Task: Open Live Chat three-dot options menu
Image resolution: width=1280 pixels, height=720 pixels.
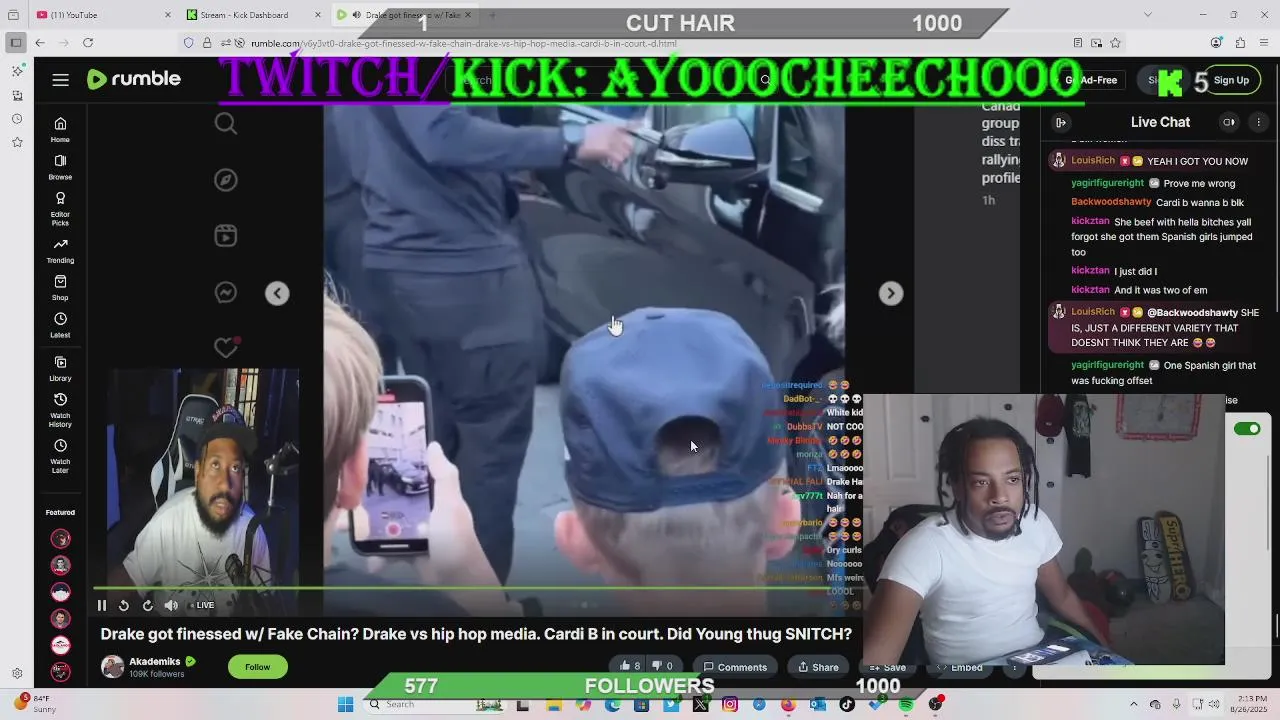Action: 1259,122
